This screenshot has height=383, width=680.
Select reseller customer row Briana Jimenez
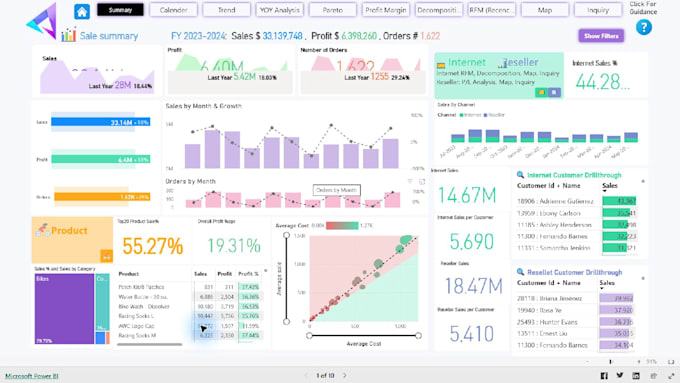coord(575,298)
